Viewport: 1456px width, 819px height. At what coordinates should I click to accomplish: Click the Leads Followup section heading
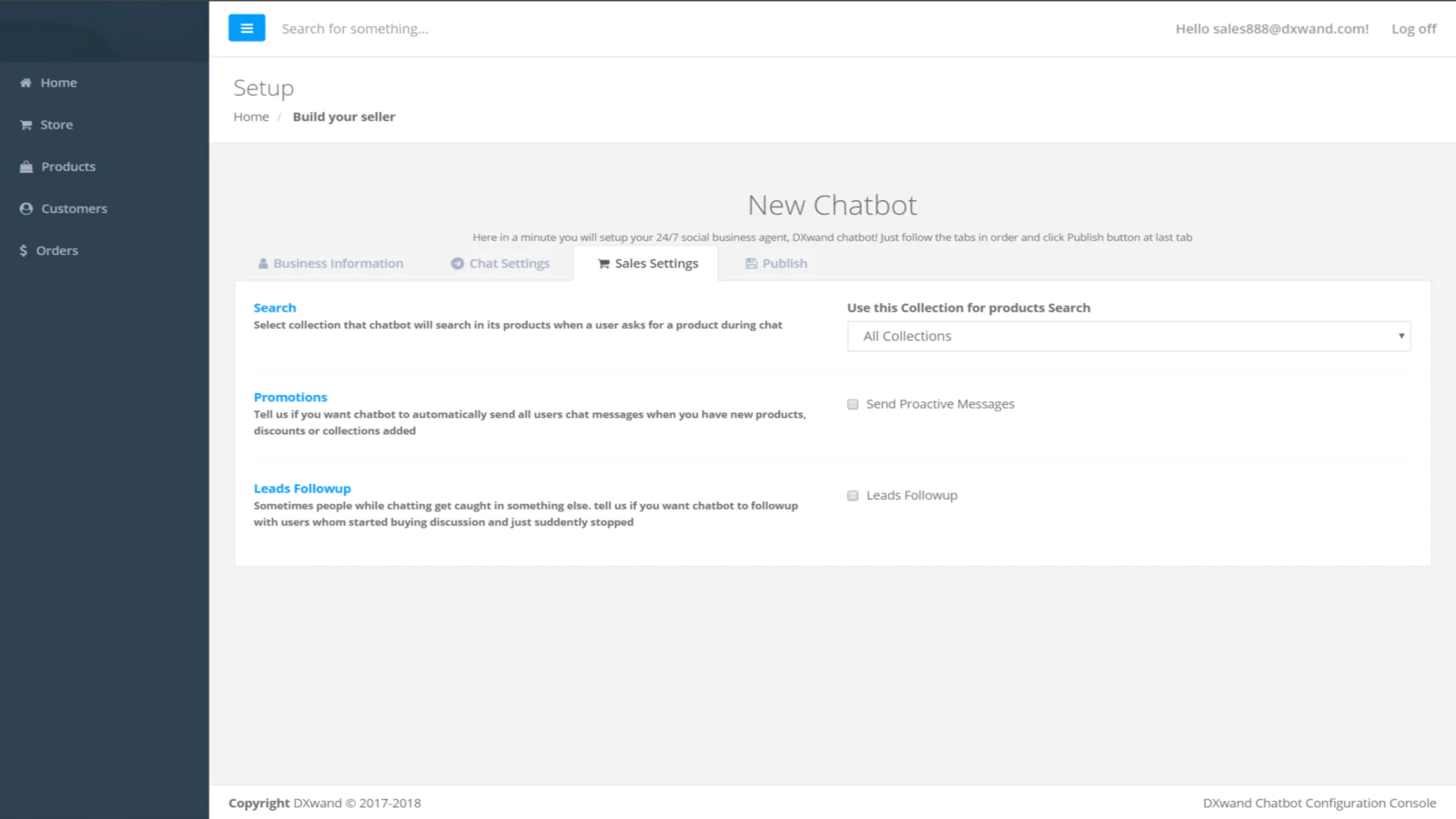[302, 489]
